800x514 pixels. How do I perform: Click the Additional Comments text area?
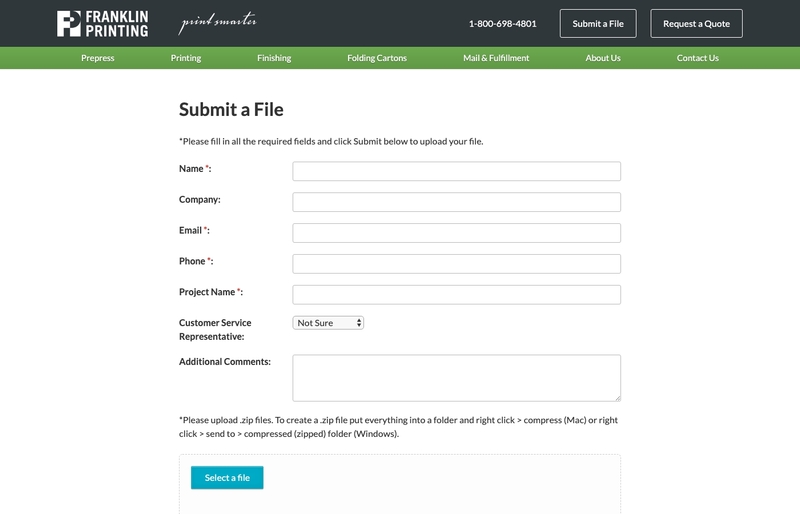457,378
